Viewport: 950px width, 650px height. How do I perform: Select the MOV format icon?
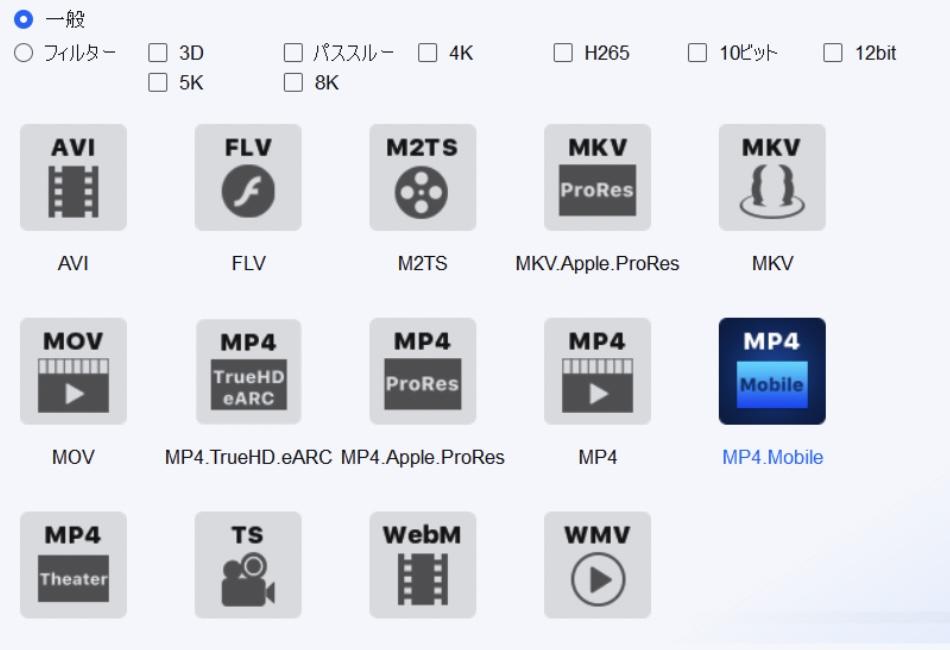73,371
